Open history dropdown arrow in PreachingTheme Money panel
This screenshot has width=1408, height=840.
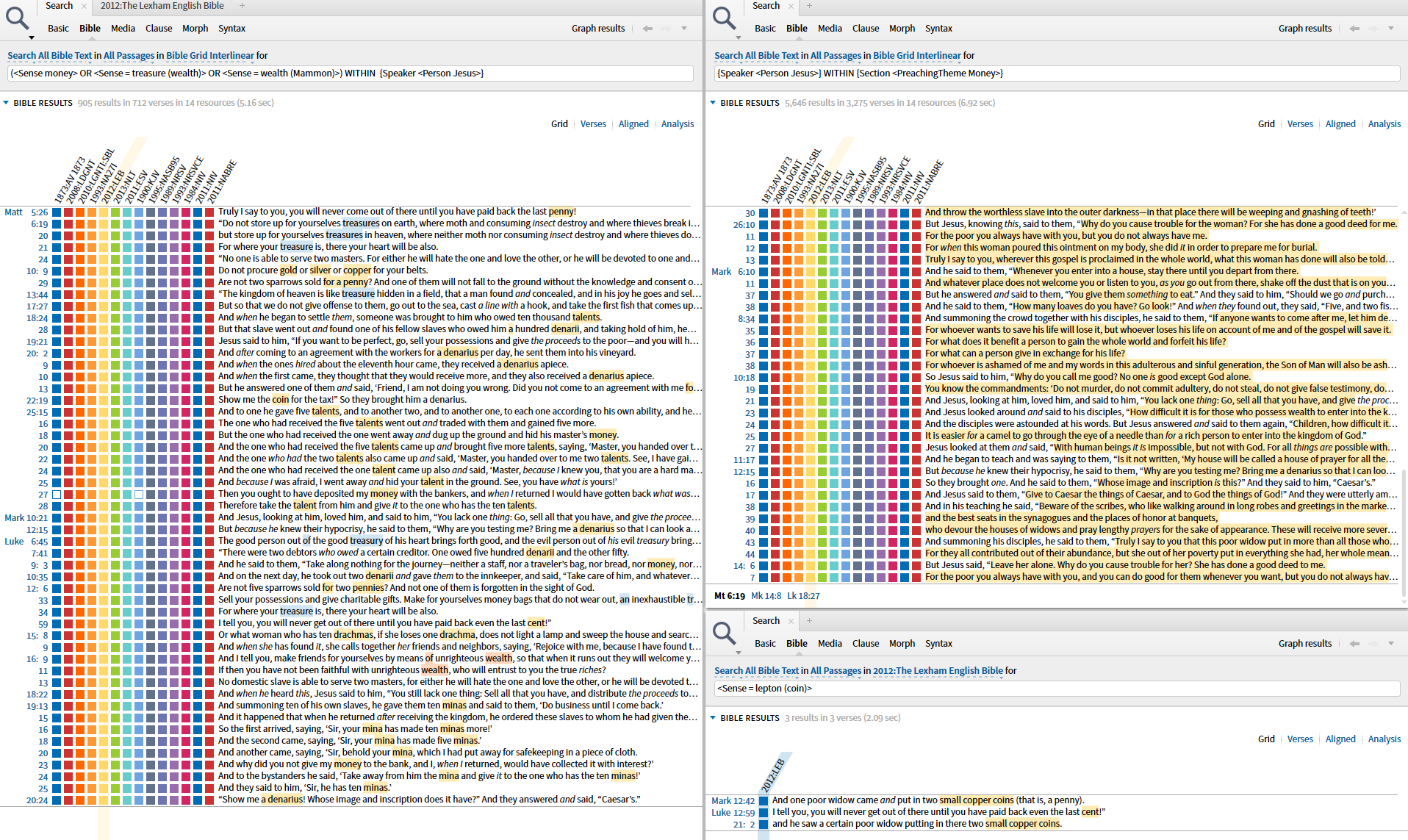click(1391, 29)
